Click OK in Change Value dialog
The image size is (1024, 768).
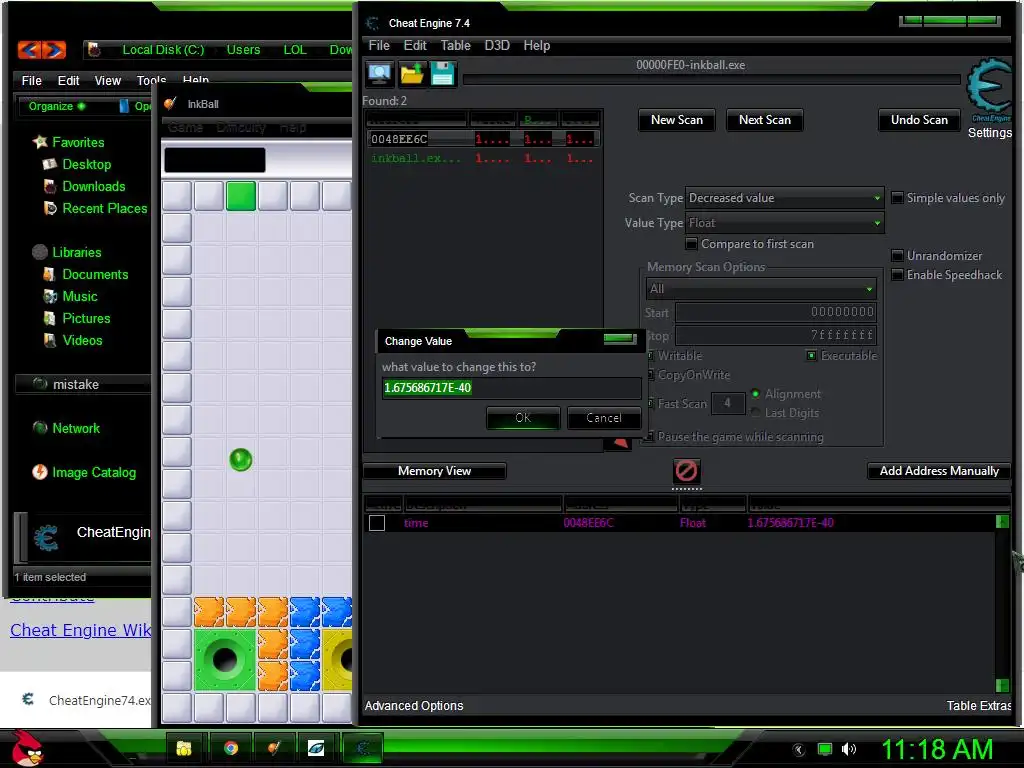[x=523, y=418]
